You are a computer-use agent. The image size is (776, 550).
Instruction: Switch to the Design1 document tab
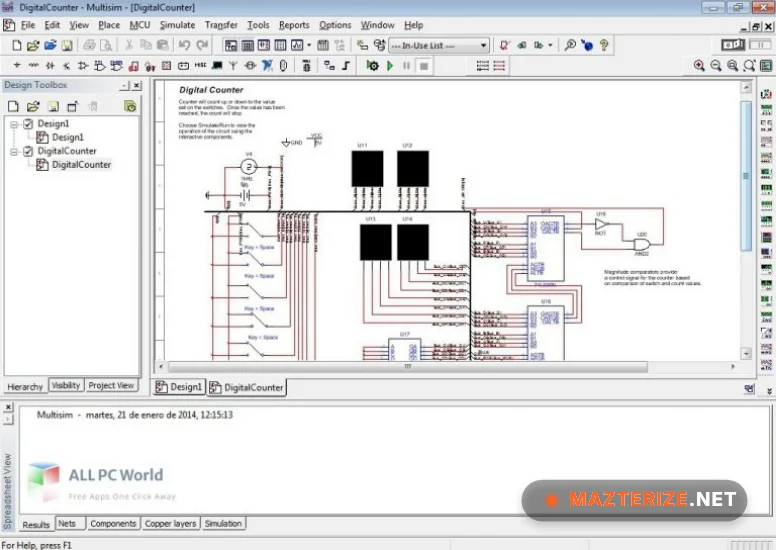click(x=179, y=387)
